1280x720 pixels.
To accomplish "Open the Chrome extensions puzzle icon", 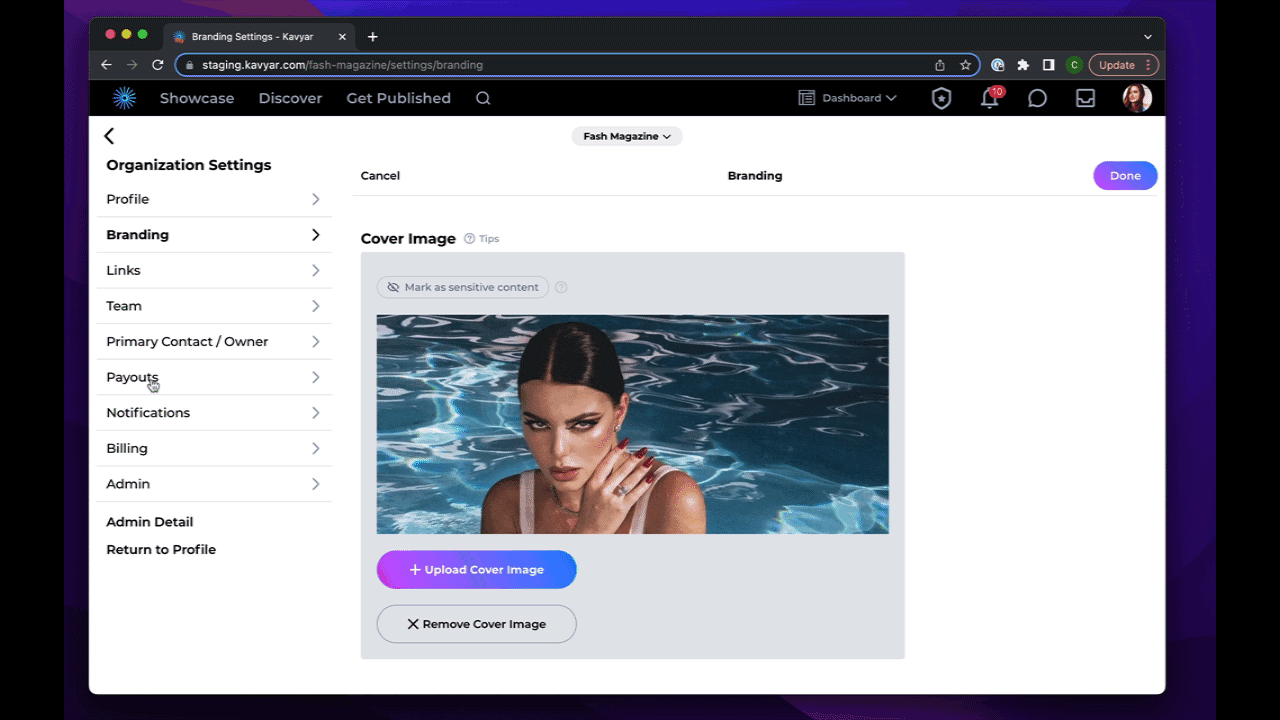I will pyautogui.click(x=1023, y=65).
